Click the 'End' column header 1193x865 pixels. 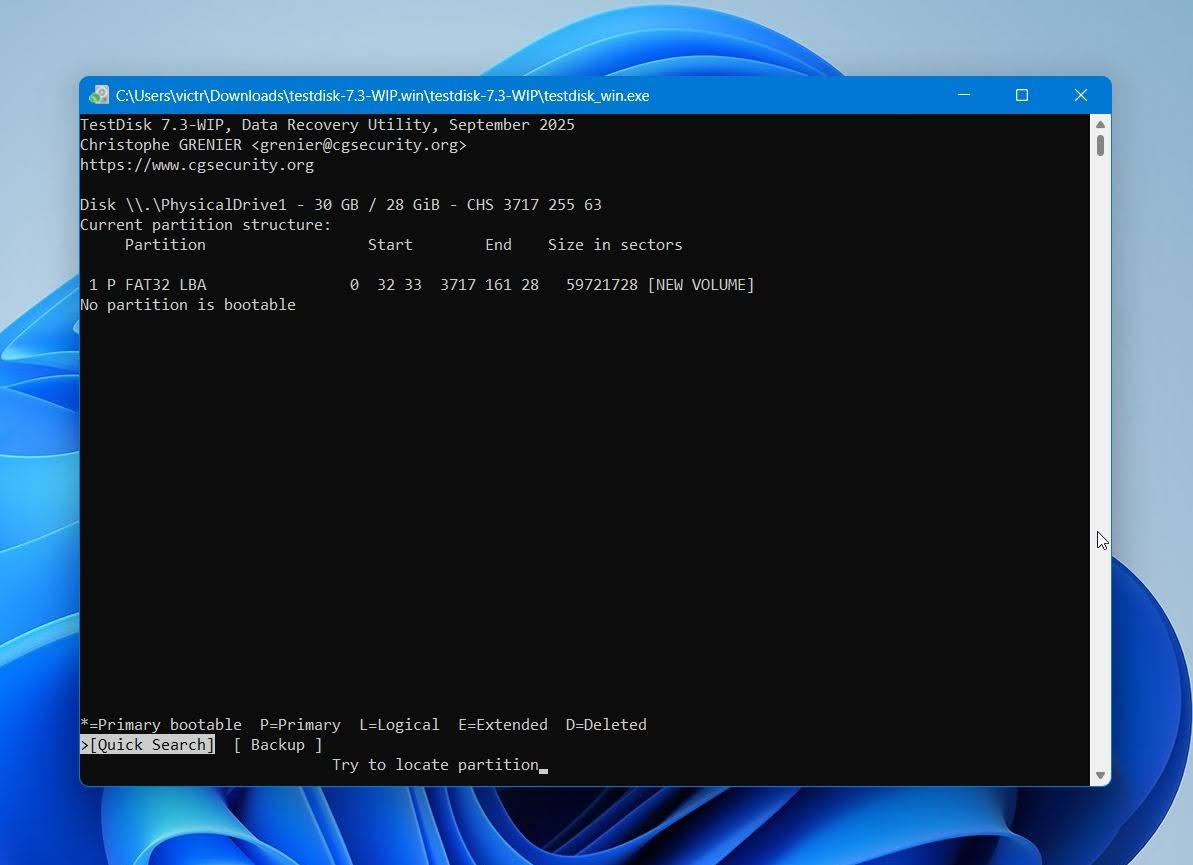click(x=498, y=245)
